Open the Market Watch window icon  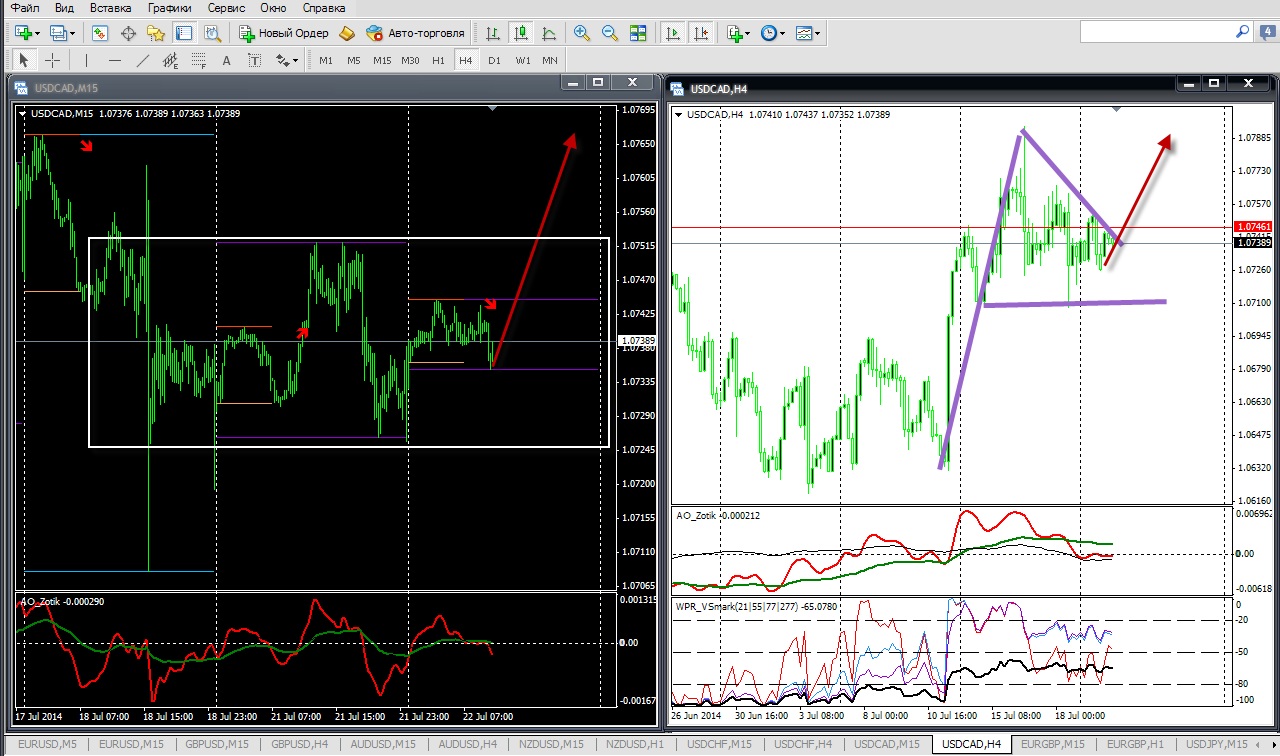[100, 33]
